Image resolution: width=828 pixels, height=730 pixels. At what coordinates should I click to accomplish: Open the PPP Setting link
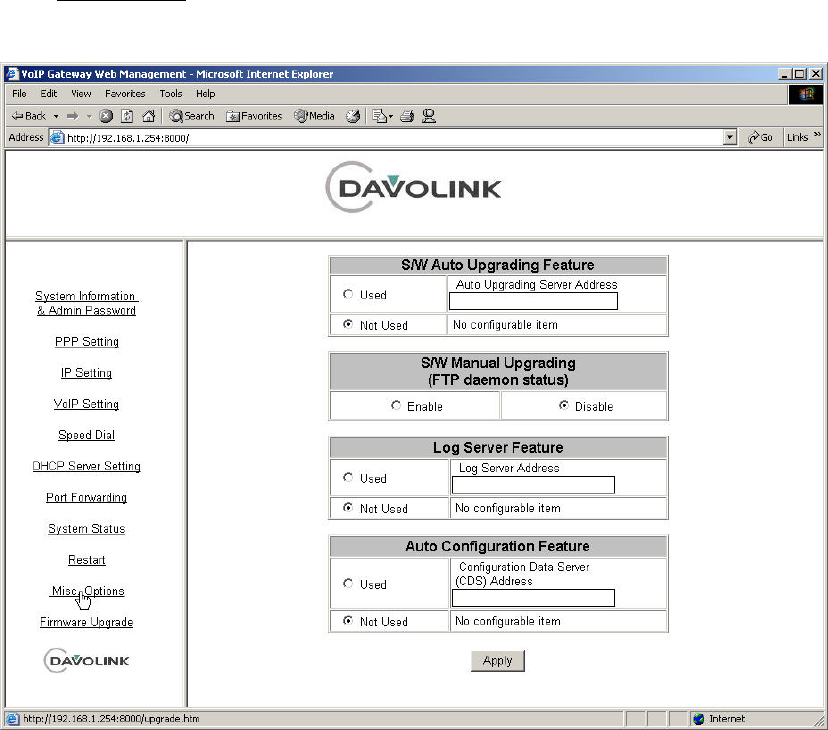87,342
